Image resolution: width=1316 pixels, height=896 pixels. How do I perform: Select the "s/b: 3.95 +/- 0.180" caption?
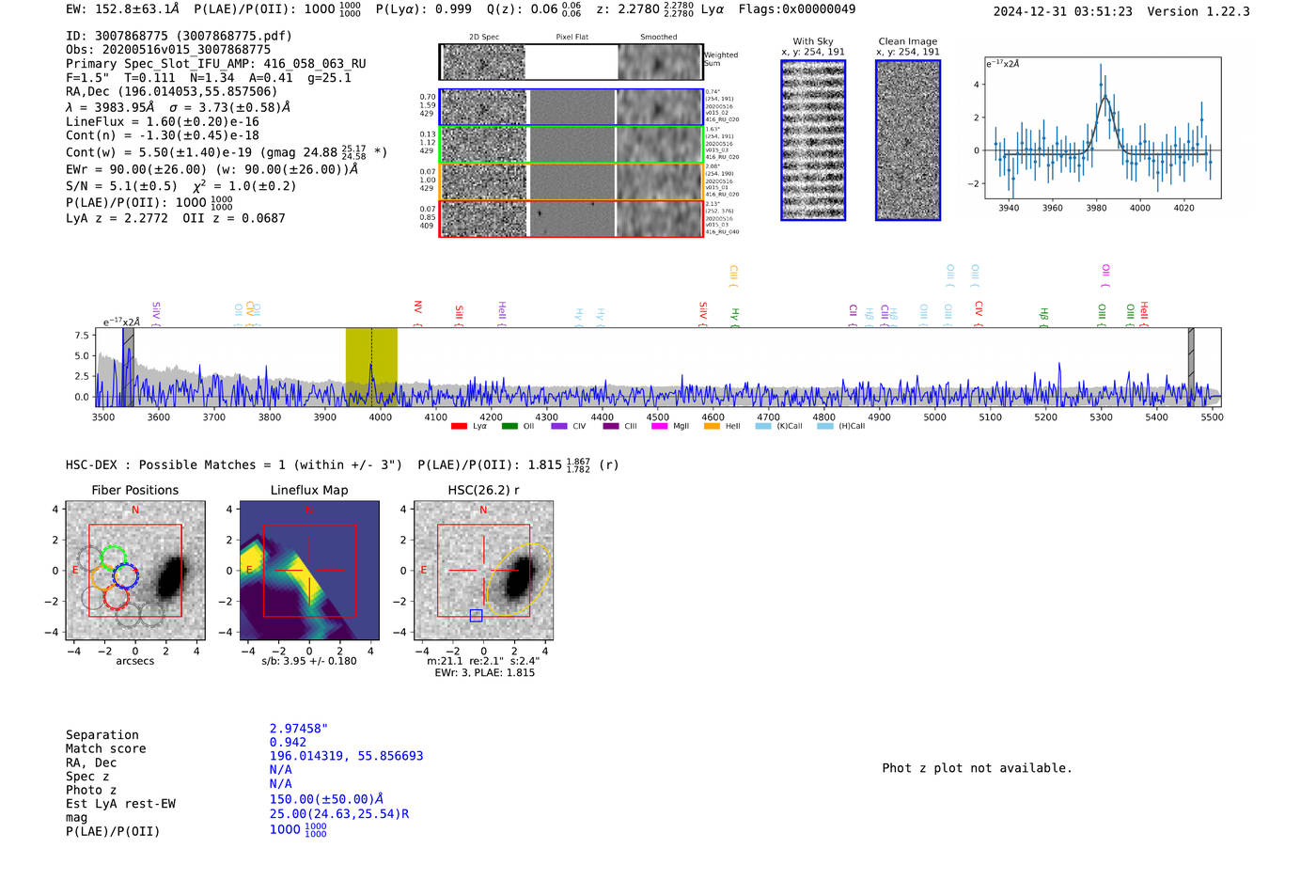pyautogui.click(x=309, y=661)
